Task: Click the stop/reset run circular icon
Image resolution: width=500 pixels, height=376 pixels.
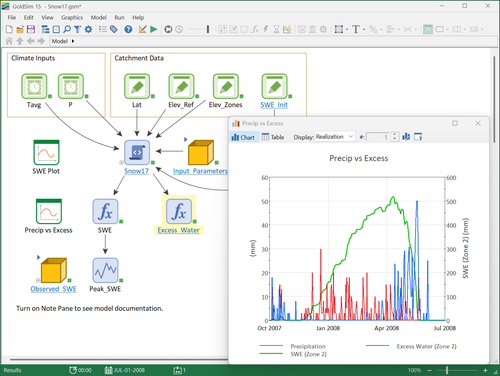Action: (168, 29)
